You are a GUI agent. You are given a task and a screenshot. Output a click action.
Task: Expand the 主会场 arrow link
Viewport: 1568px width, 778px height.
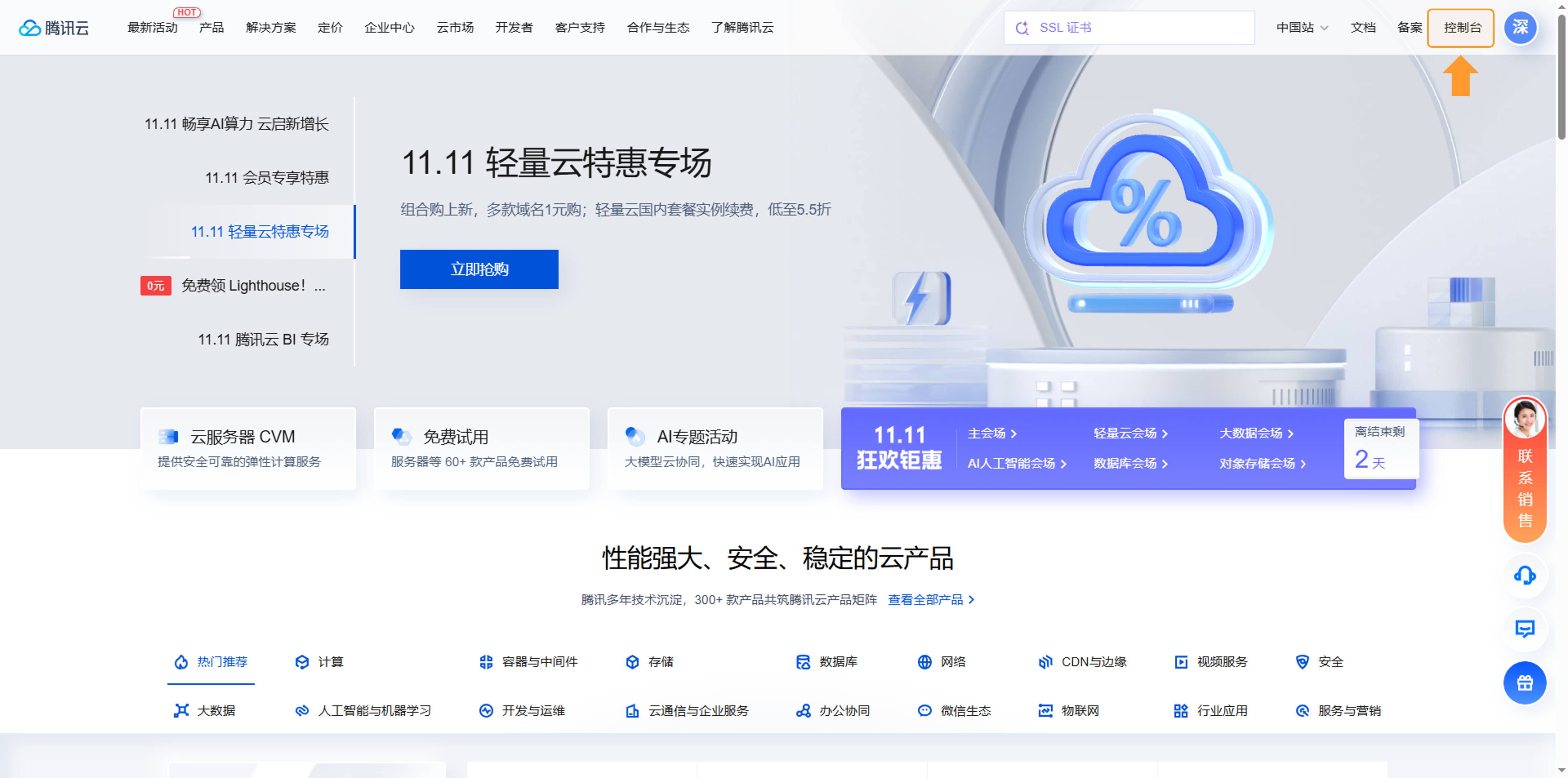(992, 433)
